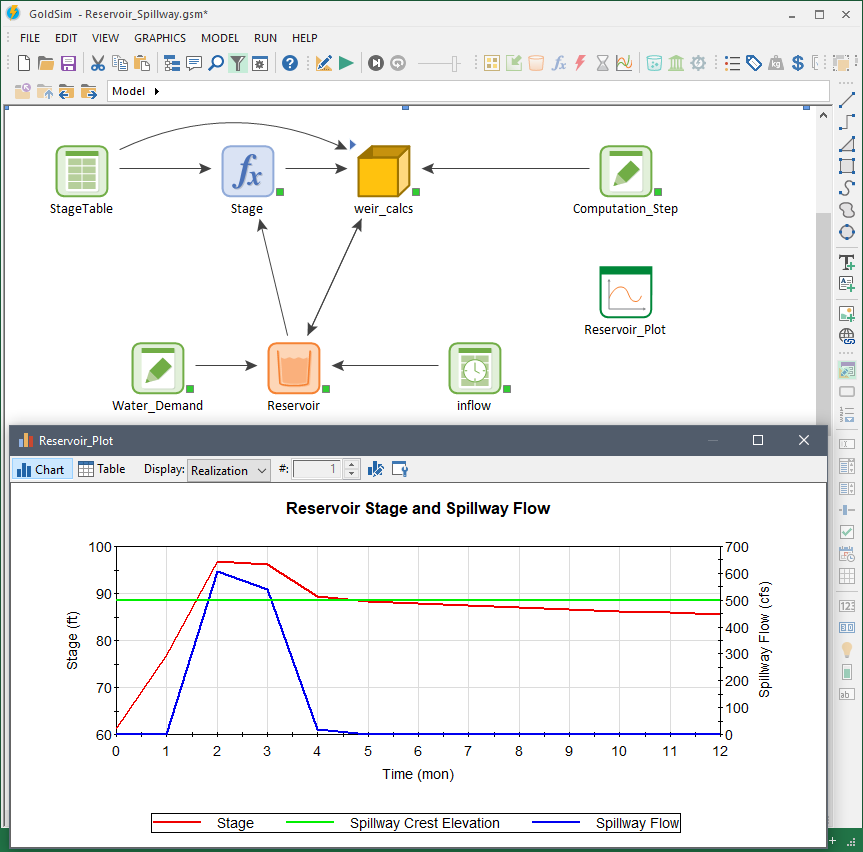Insert an fx Expression element from toolbar
Screen dimensions: 863x852
tap(558, 63)
